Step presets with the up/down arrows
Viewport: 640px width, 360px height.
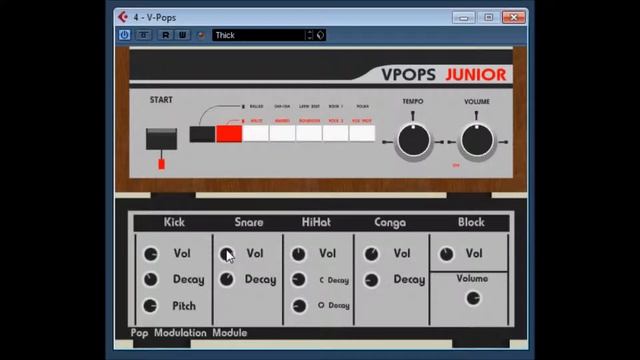(x=310, y=35)
